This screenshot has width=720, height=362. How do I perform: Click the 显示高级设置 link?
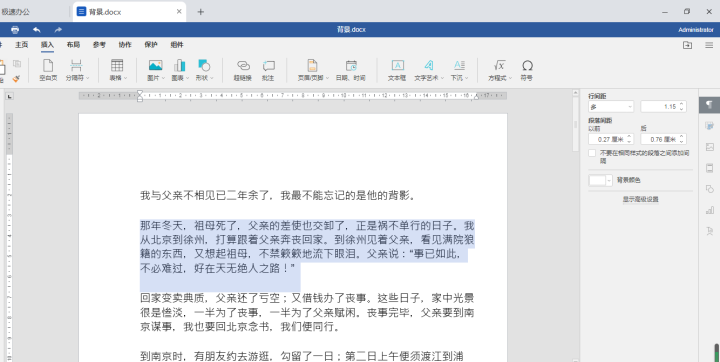[x=641, y=199]
